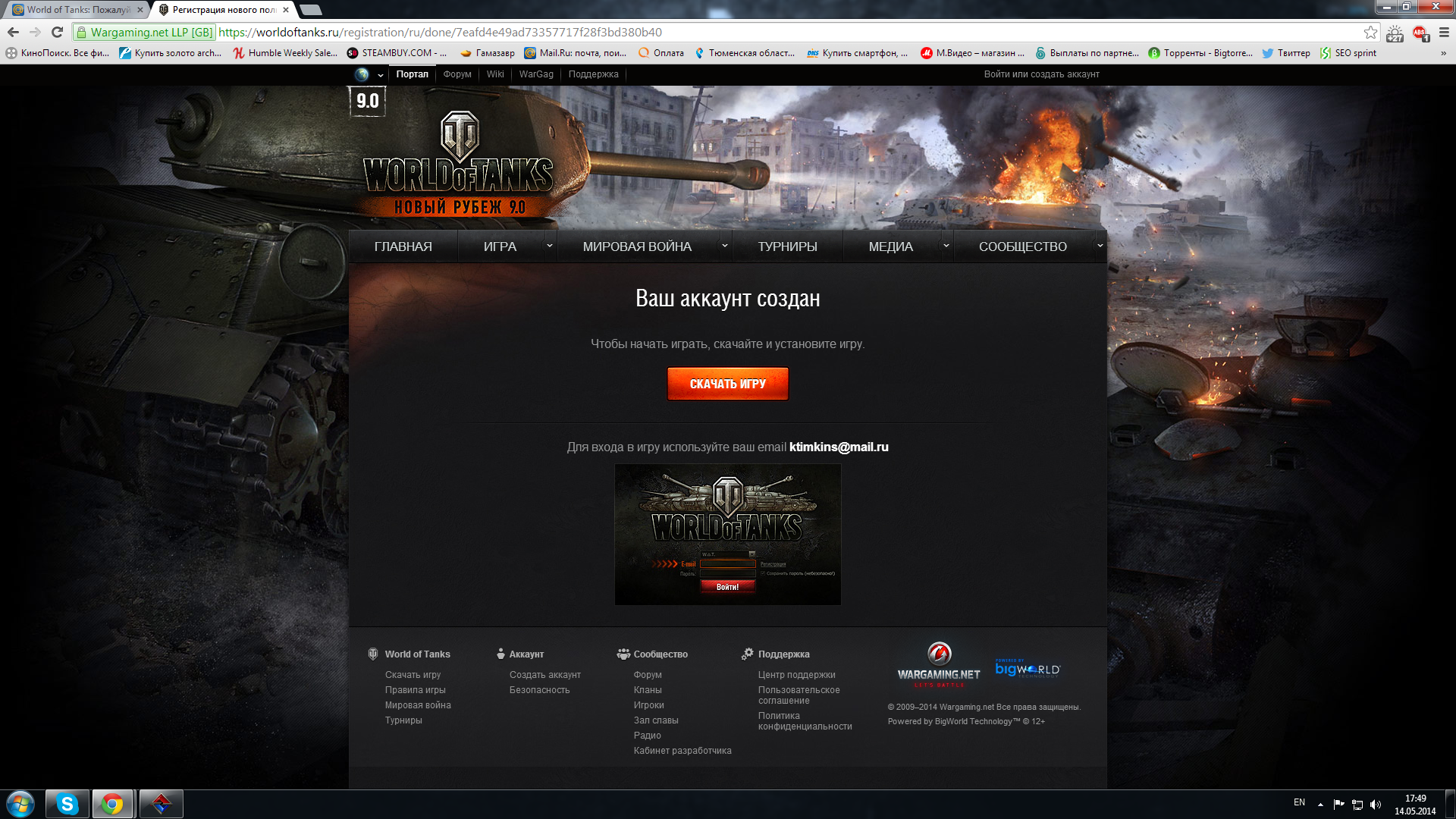Close the Регистрация нового tab
Image resolution: width=1456 pixels, height=819 pixels.
pyautogui.click(x=286, y=10)
